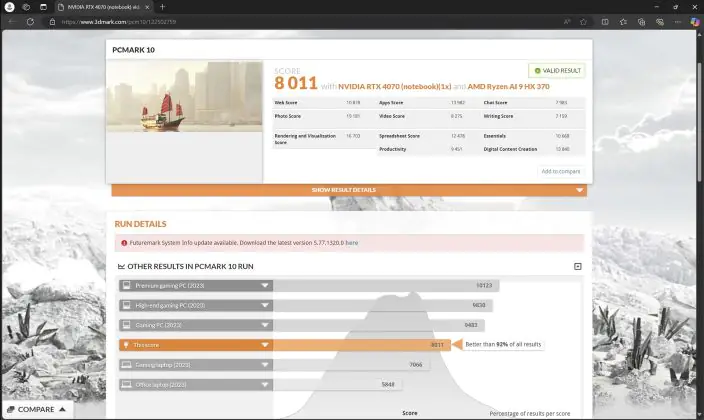Open the Collections icon in toolbar
704x420 pixels.
641,22
